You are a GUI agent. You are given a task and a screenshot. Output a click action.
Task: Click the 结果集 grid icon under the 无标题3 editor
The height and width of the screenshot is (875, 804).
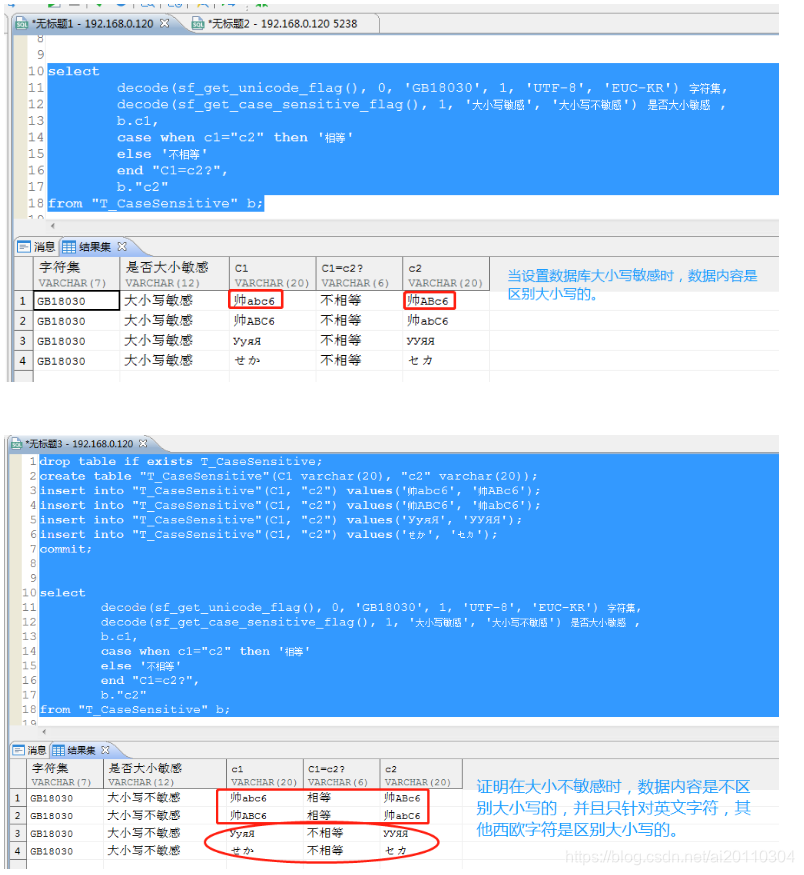tap(58, 750)
